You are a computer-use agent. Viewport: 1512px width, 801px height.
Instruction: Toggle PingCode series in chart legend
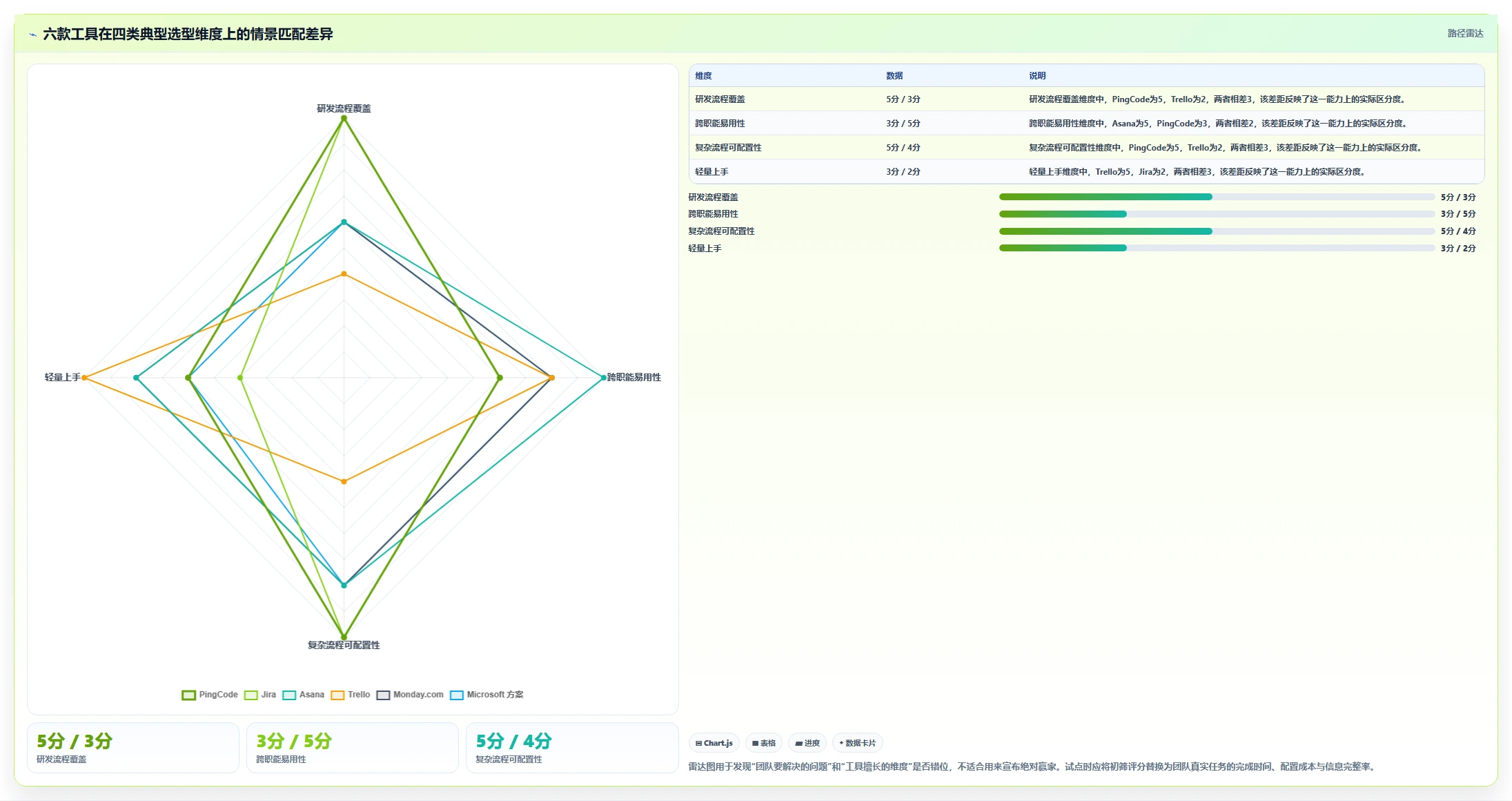click(x=210, y=695)
